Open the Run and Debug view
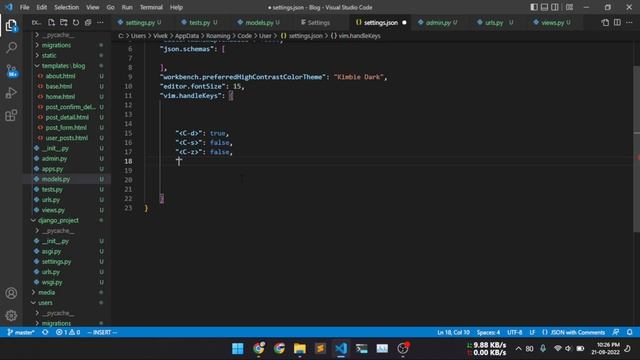The height and width of the screenshot is (360, 640). pos(11,93)
